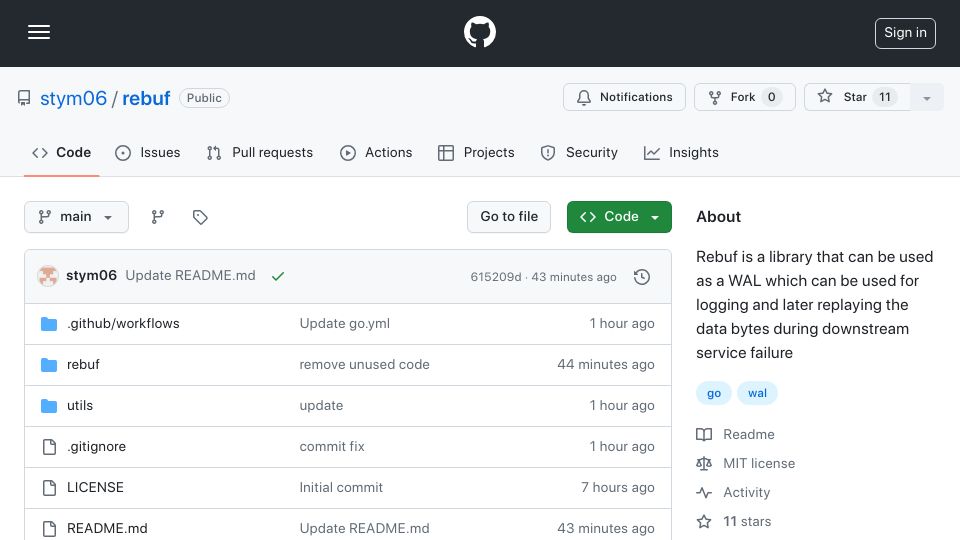Screen dimensions: 960x540
Task: Open the hamburger navigation menu
Action: [x=39, y=32]
